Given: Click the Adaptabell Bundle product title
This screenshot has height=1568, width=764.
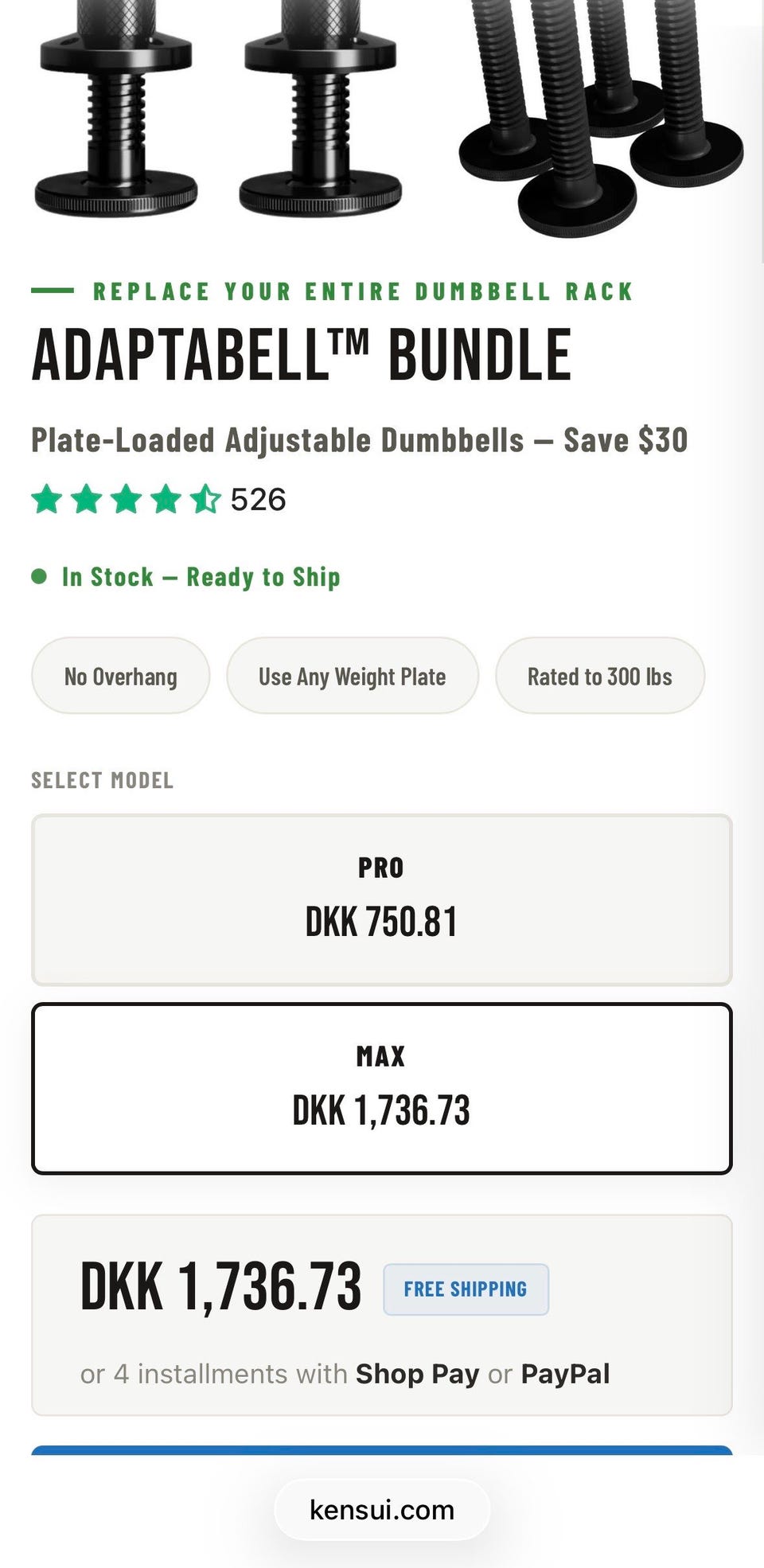Looking at the screenshot, I should 301,355.
